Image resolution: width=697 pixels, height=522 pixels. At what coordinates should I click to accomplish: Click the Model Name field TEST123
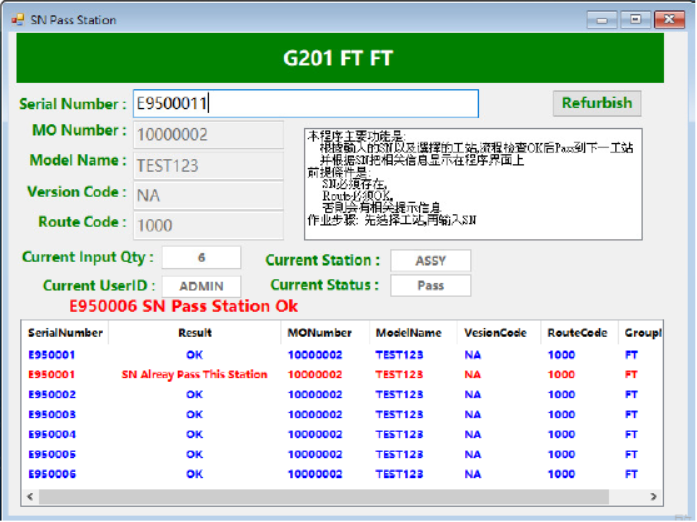coord(208,165)
